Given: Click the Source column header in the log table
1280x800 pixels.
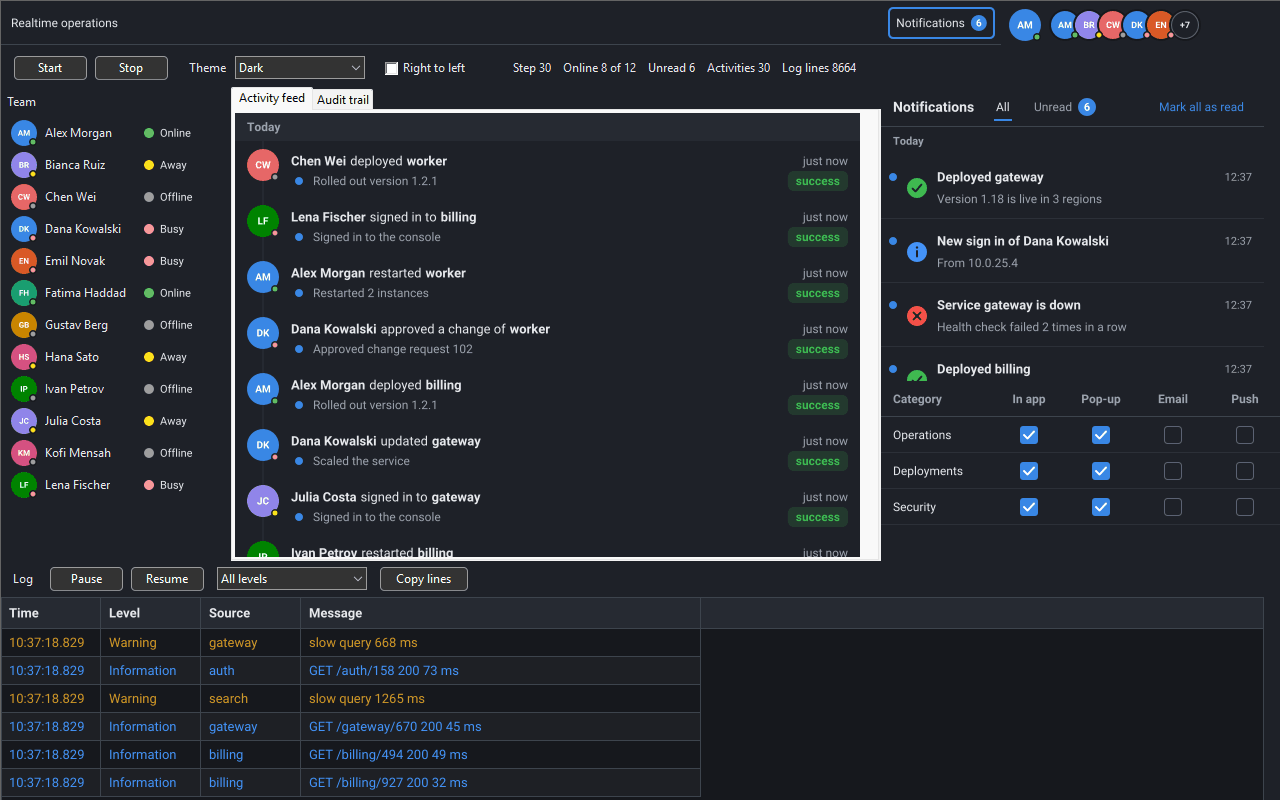Looking at the screenshot, I should 250,613.
